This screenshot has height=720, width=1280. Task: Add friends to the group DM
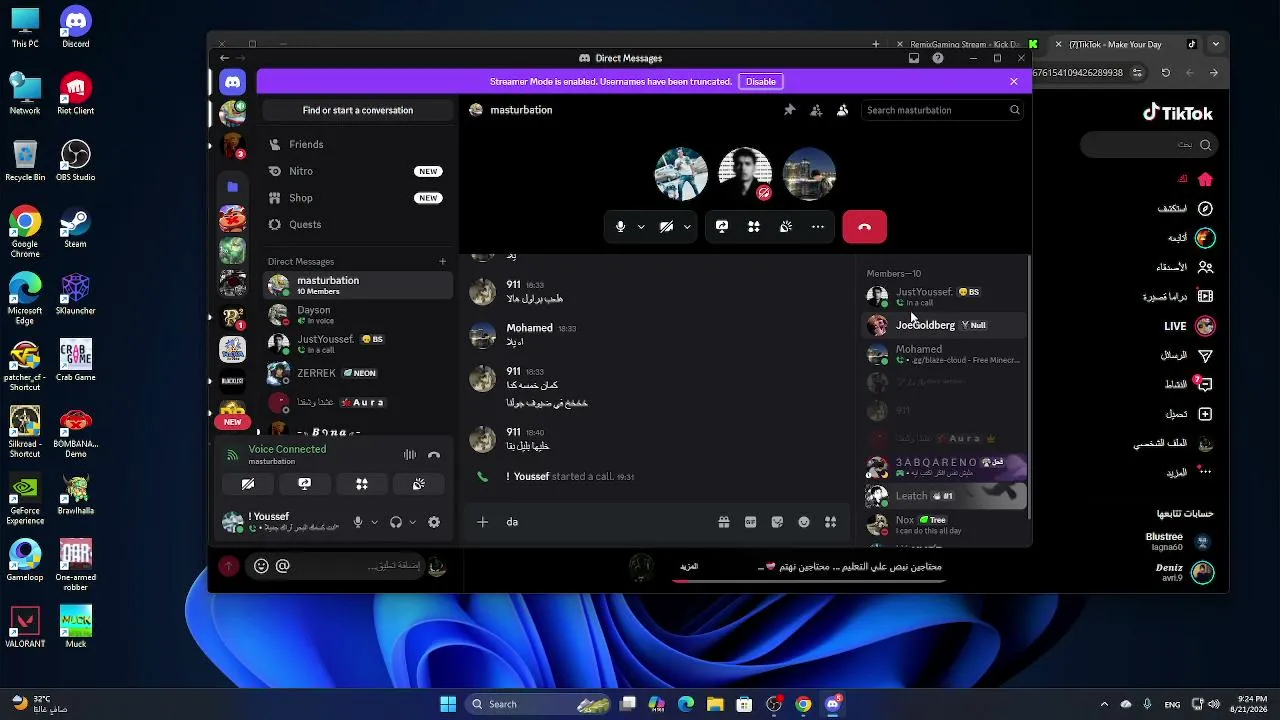click(816, 110)
